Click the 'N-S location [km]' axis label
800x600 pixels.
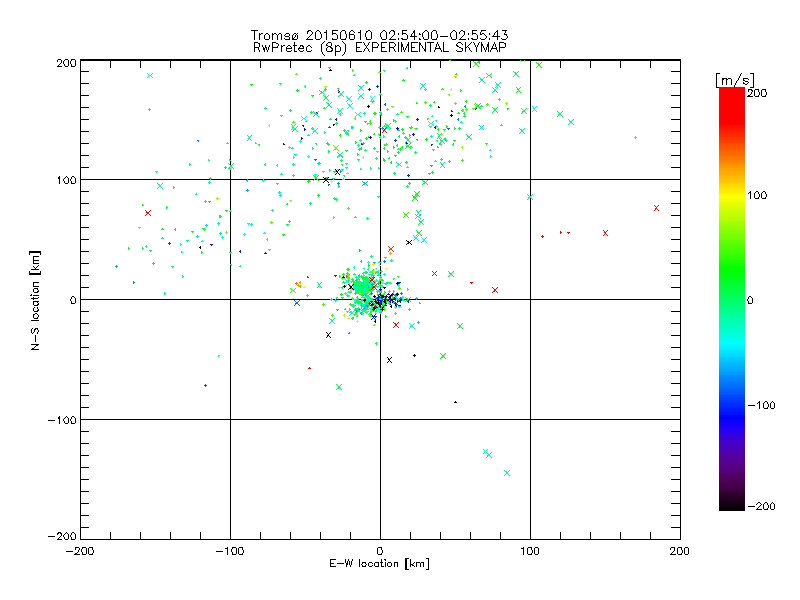[x=35, y=301]
